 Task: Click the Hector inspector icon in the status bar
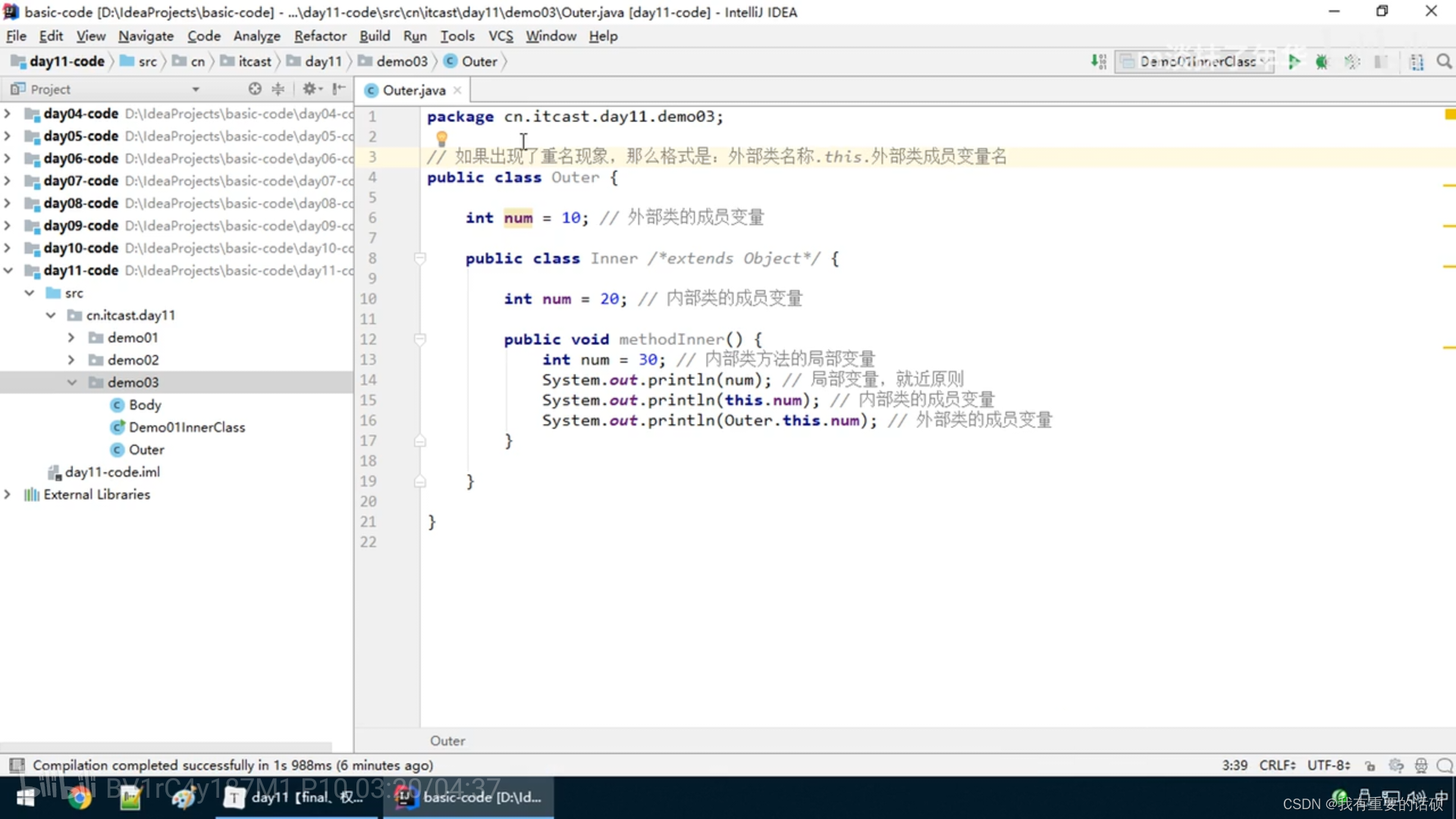point(1421,766)
